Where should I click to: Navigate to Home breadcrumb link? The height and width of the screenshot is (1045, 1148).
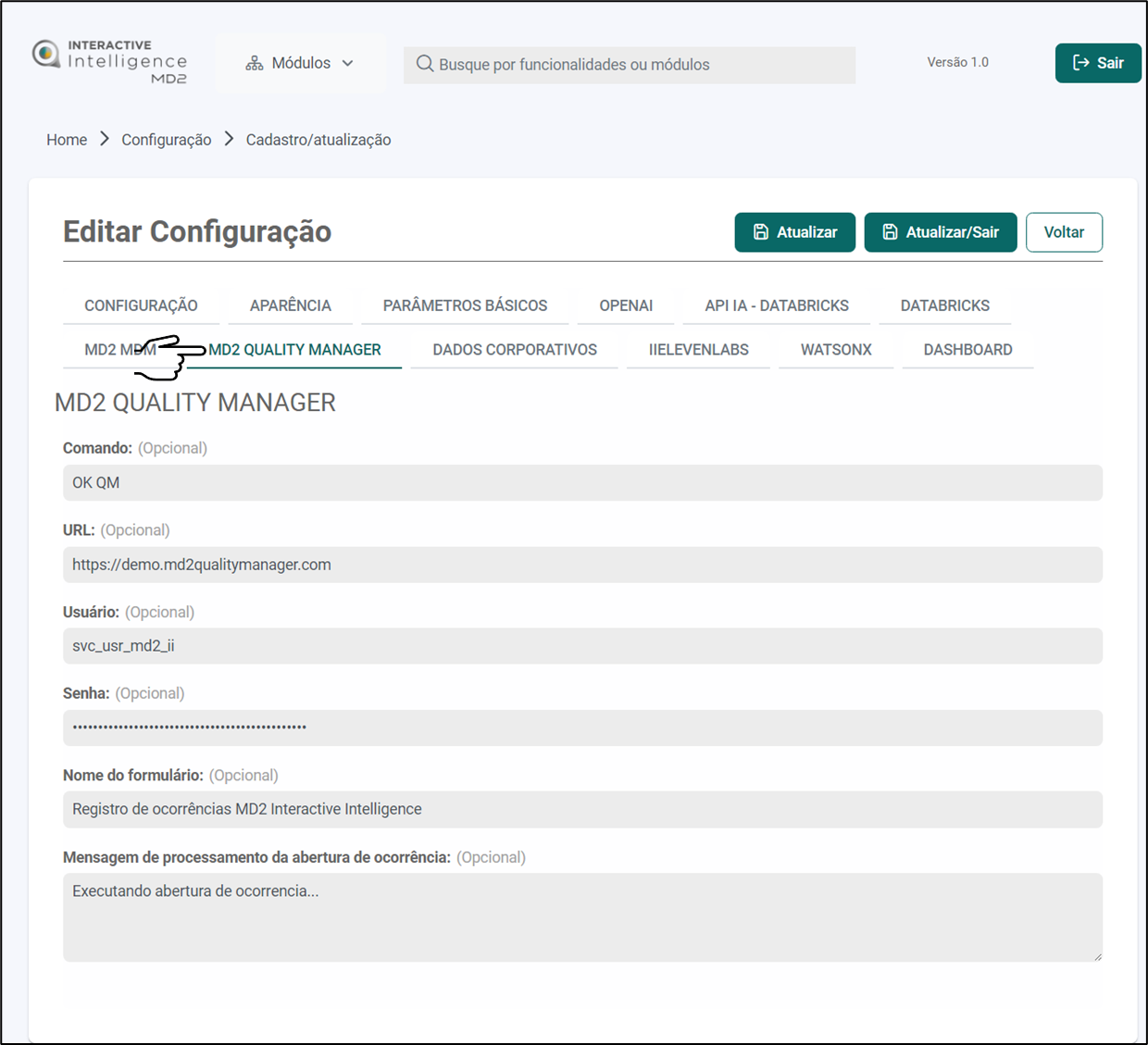click(67, 140)
